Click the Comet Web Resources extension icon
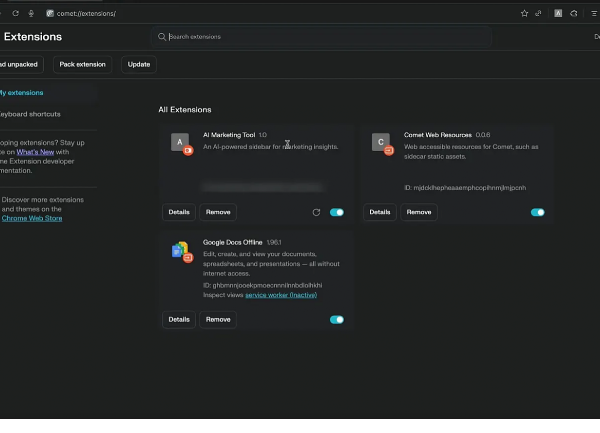Screen dimensions: 600x433 pyautogui.click(x=381, y=142)
